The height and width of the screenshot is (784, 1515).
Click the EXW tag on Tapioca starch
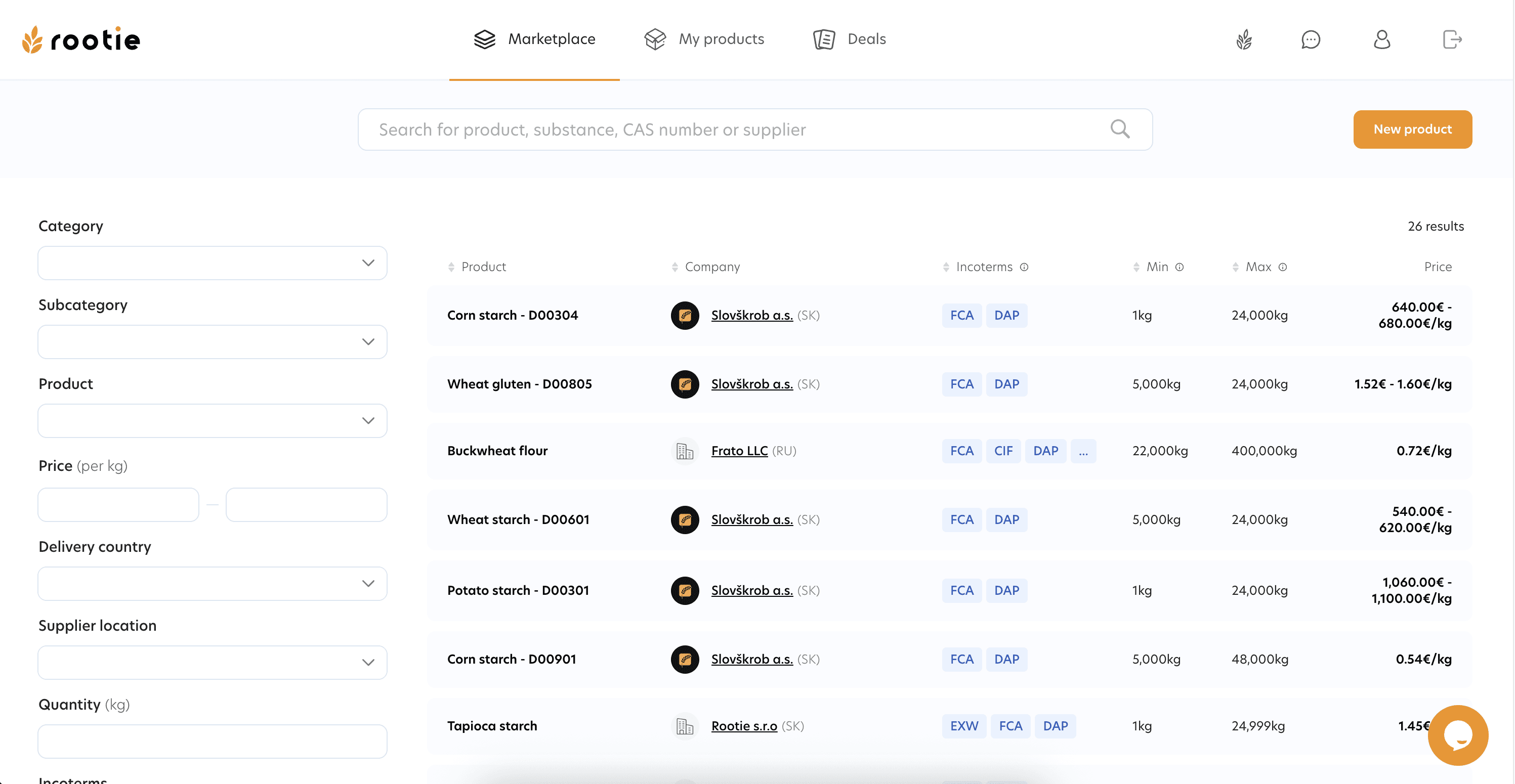pos(964,726)
